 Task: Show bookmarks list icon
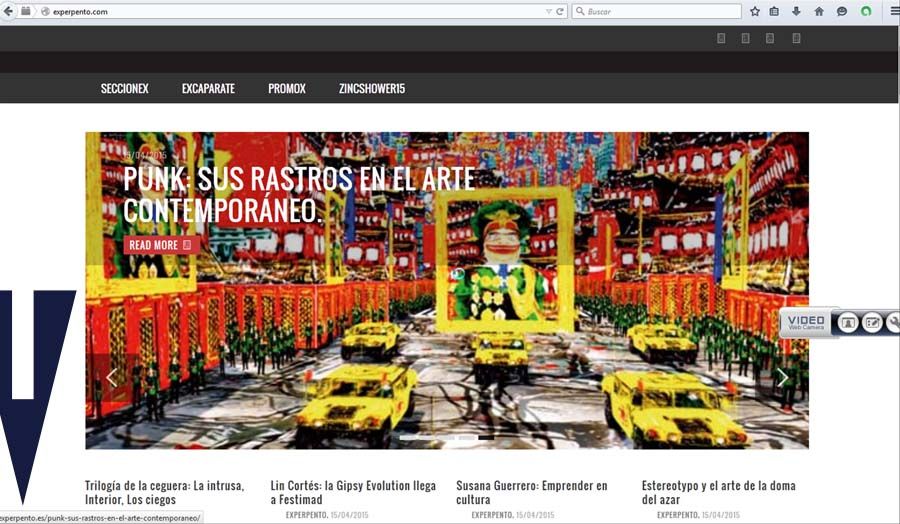[774, 11]
